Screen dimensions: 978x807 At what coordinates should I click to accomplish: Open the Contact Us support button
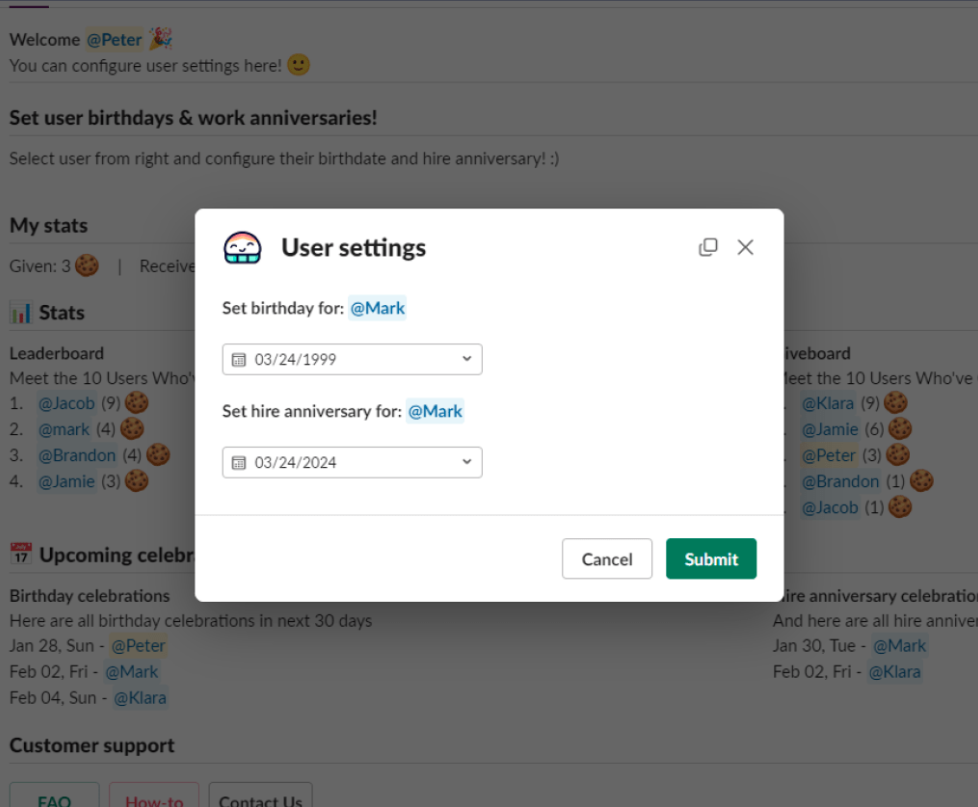261,795
